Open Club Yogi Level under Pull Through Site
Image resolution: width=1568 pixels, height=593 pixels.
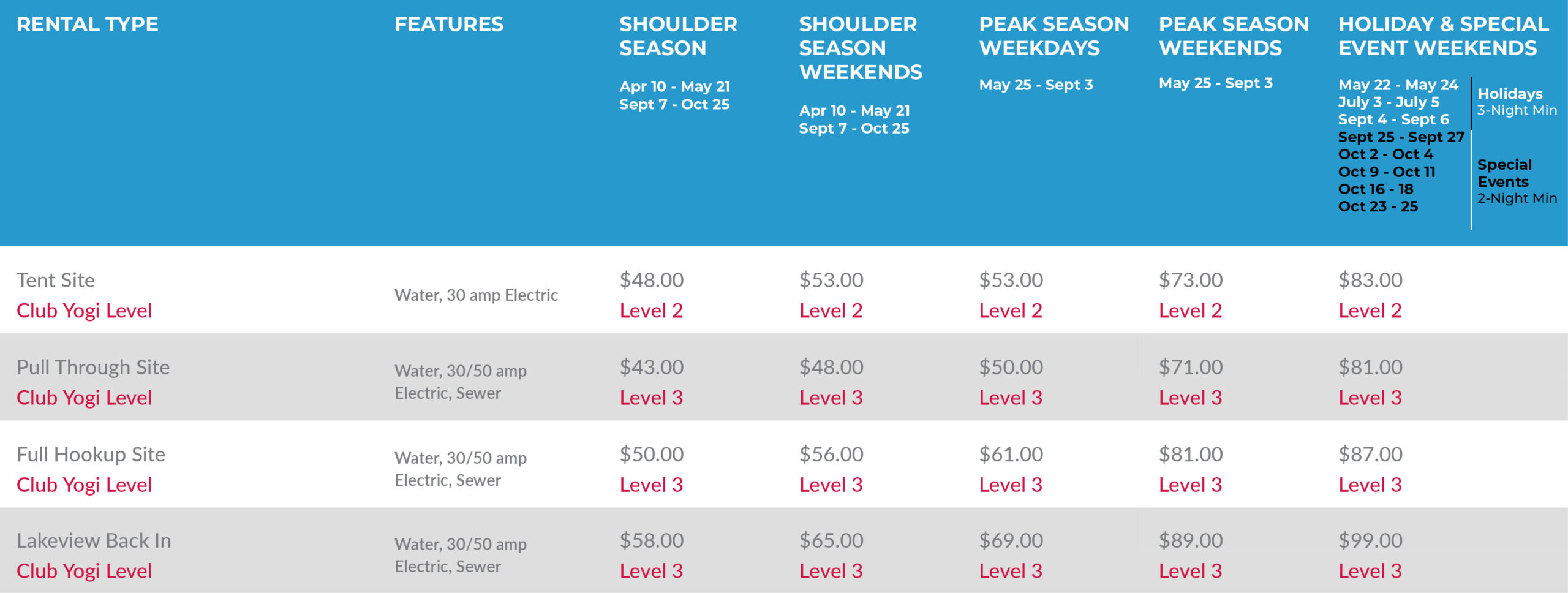84,398
